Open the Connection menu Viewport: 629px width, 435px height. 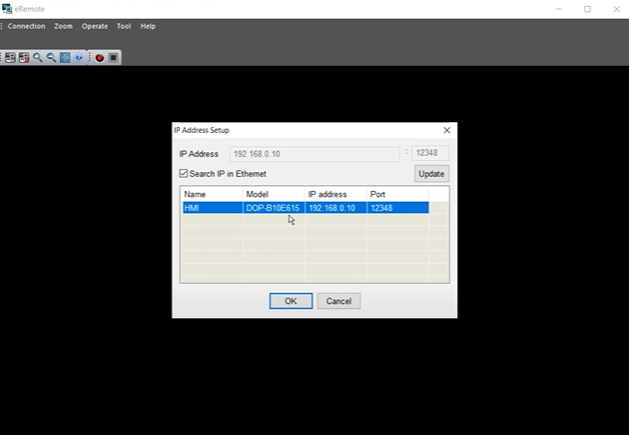[27, 26]
